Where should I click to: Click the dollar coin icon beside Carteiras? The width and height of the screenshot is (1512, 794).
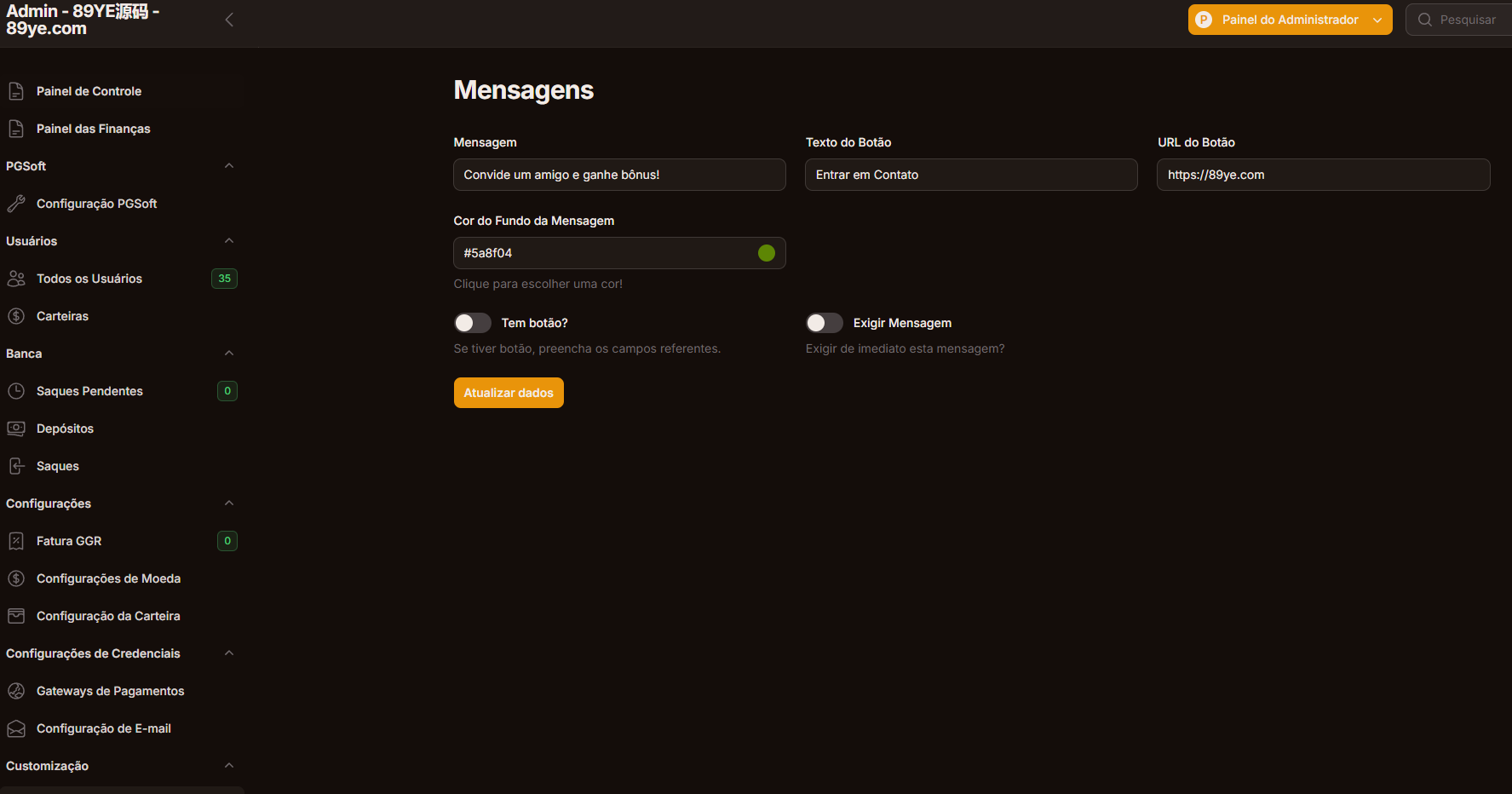click(16, 316)
